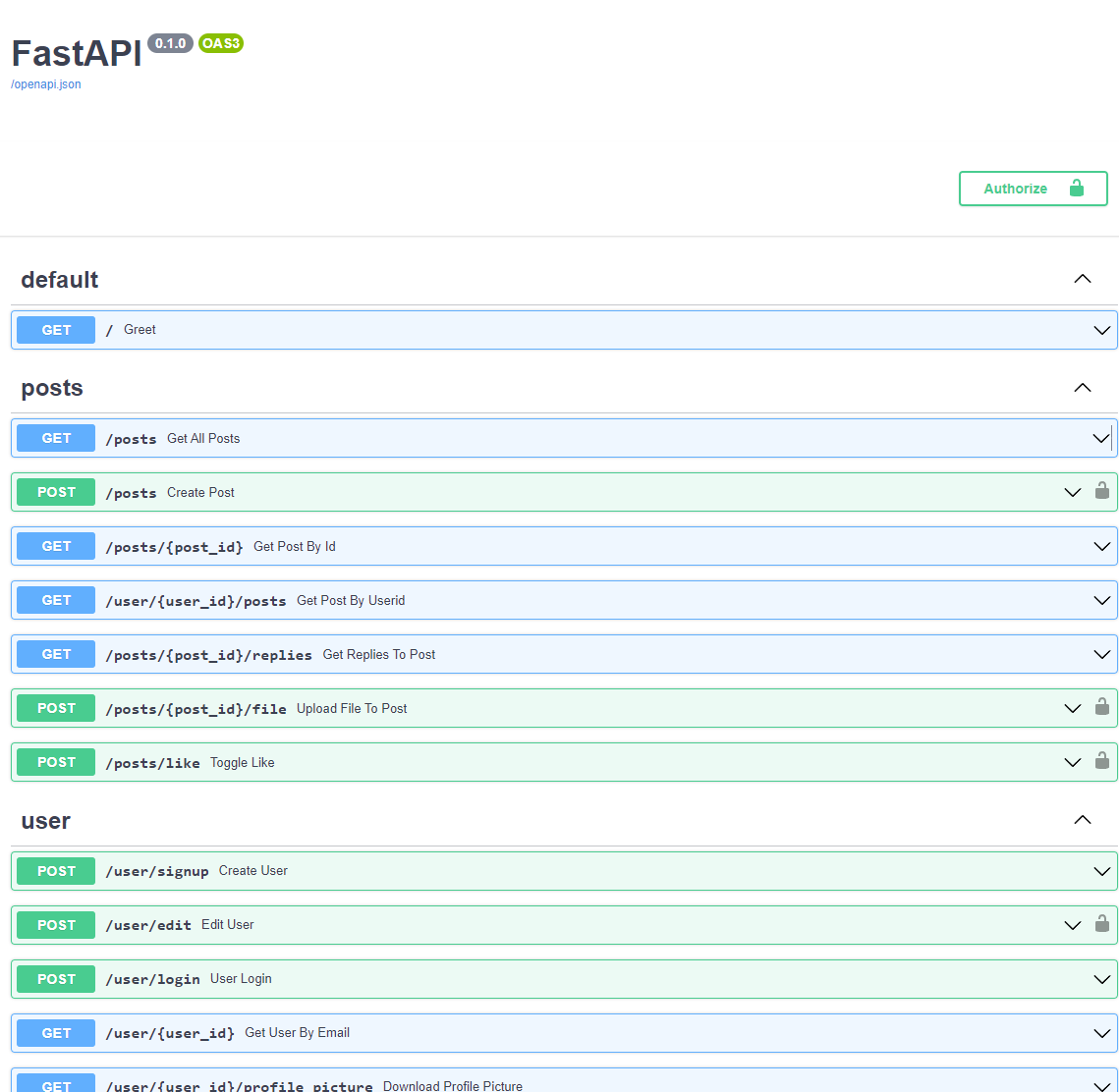This screenshot has width=1119, height=1092.
Task: Expand the Create User chevron
Action: coord(1102,871)
